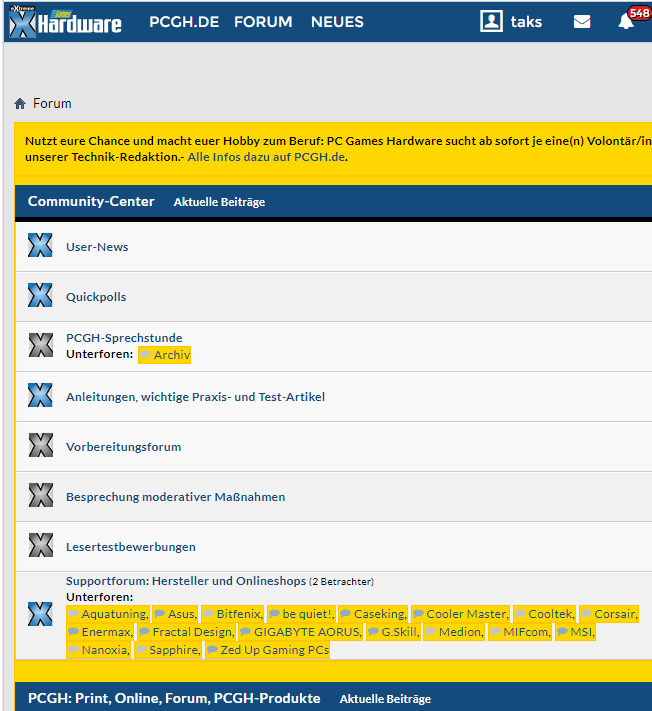Open the User-News forum

pyautogui.click(x=97, y=247)
